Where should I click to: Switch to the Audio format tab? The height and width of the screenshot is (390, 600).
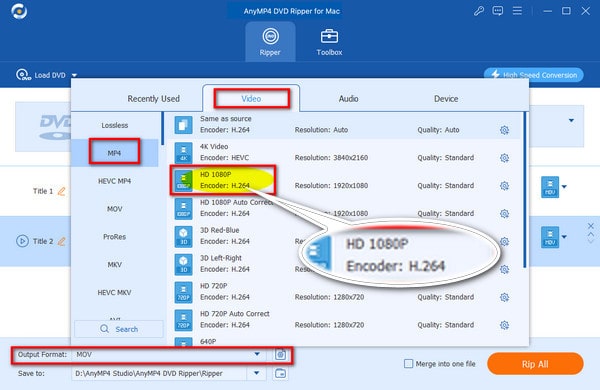[x=348, y=99]
